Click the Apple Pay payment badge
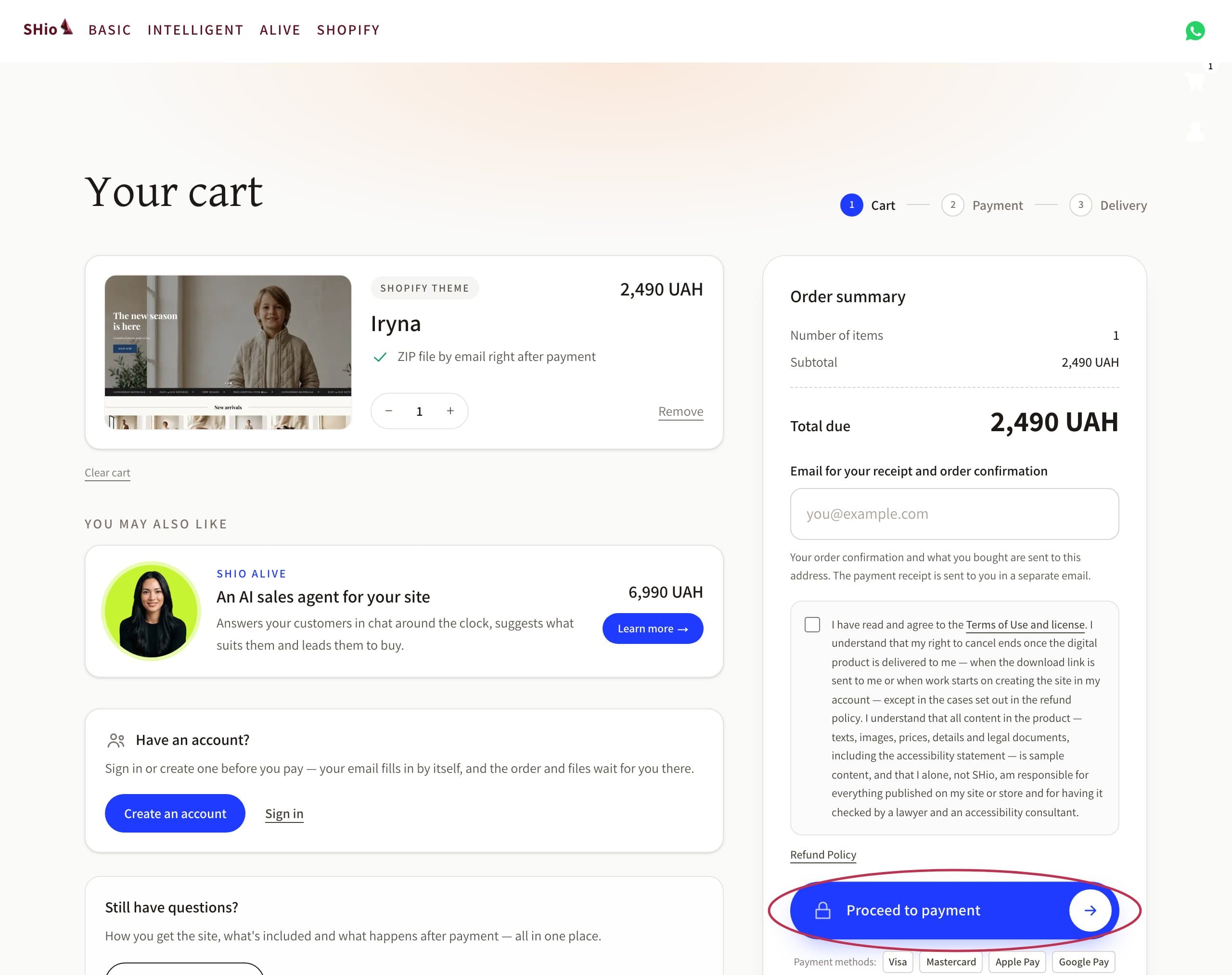Viewport: 1232px width, 975px height. [x=1017, y=962]
